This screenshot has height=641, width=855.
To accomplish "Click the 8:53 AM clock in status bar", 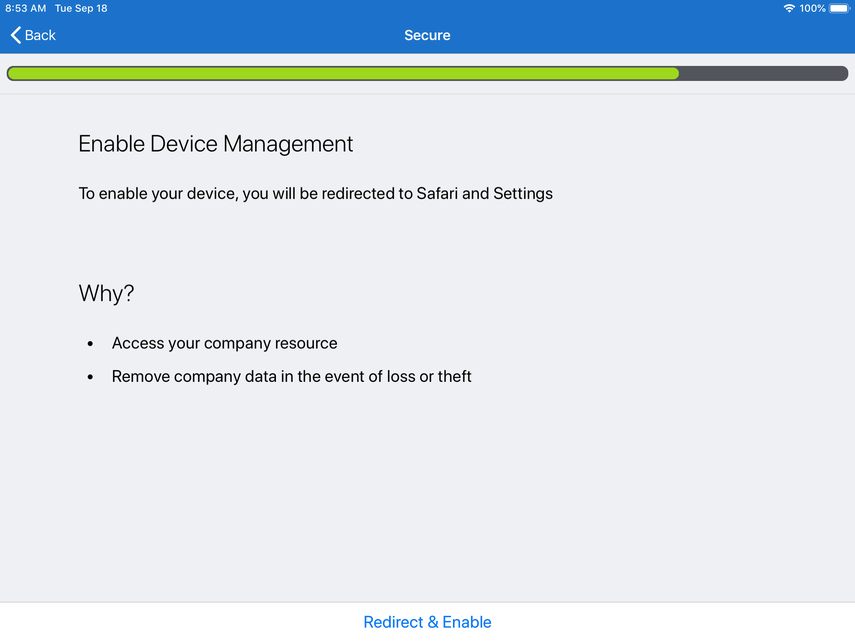I will (26, 8).
